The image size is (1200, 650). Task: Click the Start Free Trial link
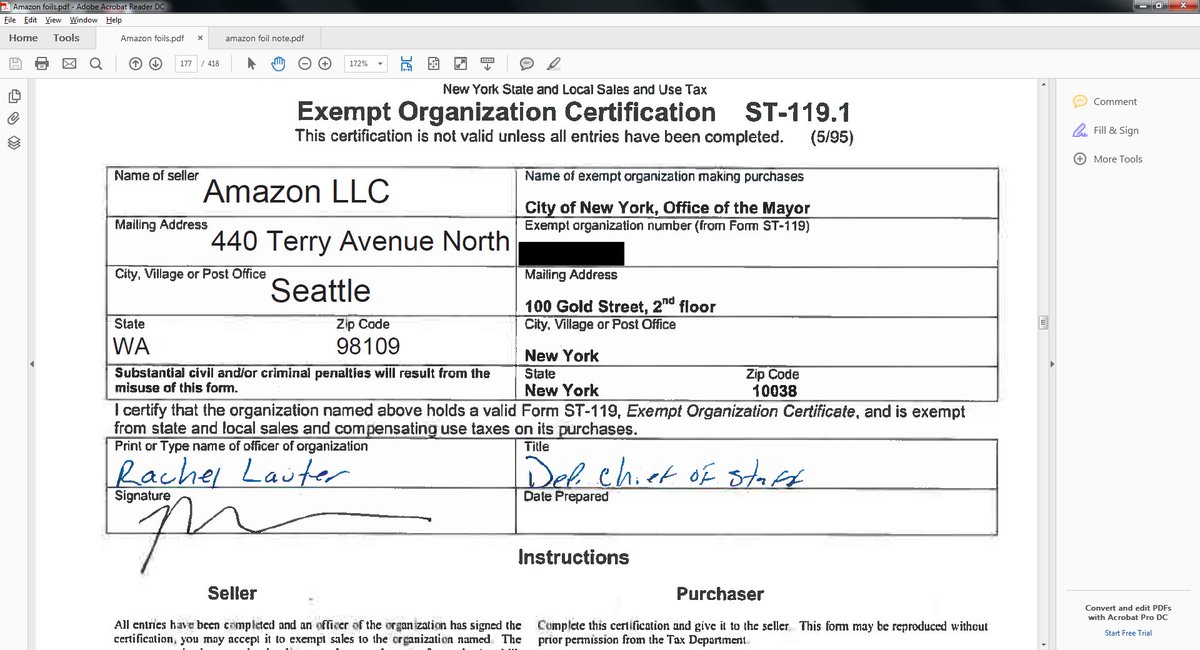pyautogui.click(x=1128, y=632)
